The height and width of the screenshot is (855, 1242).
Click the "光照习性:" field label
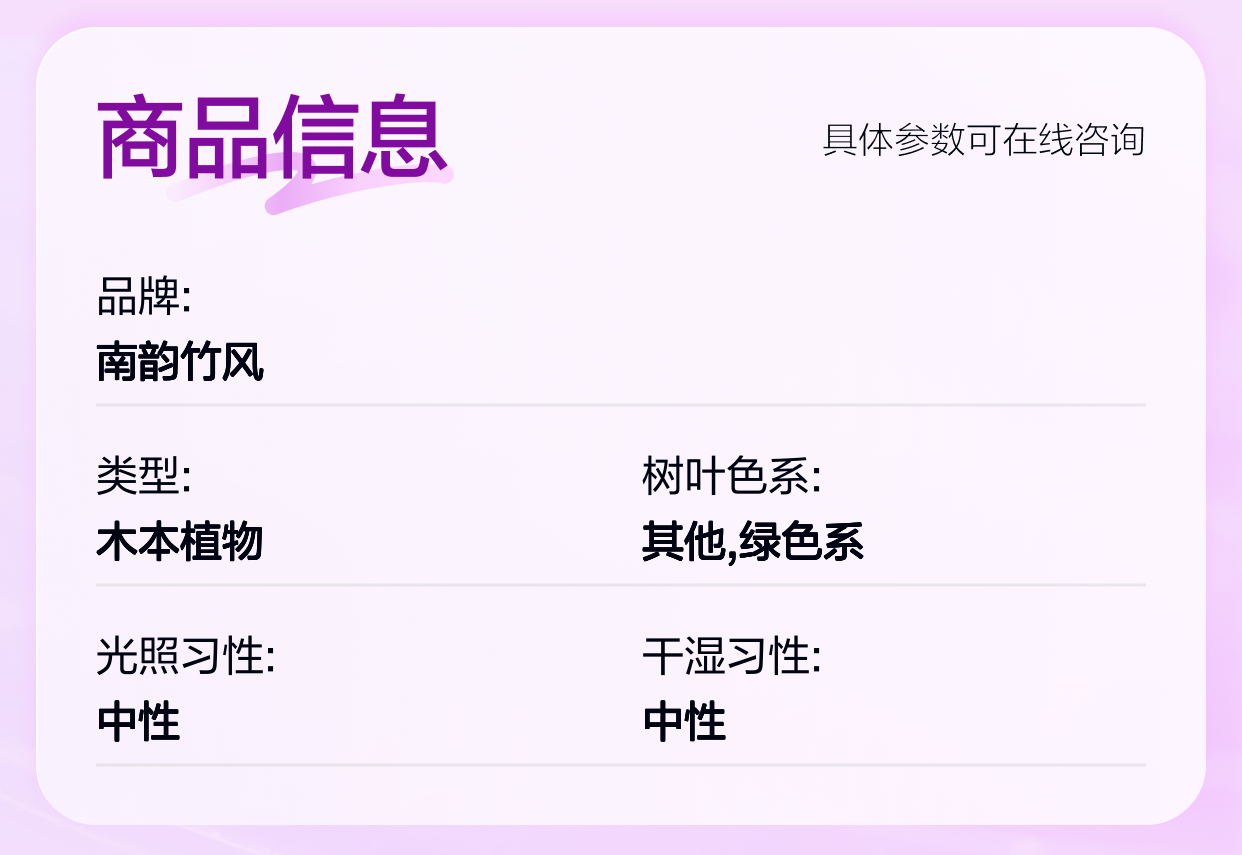click(186, 656)
